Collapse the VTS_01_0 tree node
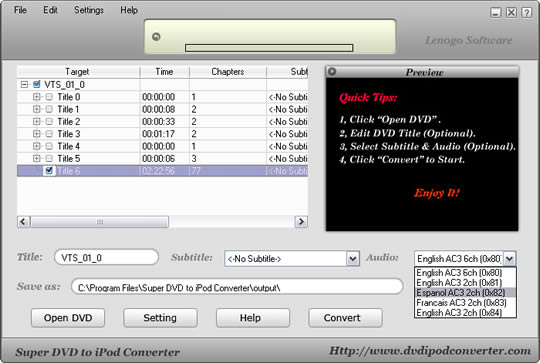This screenshot has width=540, height=363. click(24, 84)
